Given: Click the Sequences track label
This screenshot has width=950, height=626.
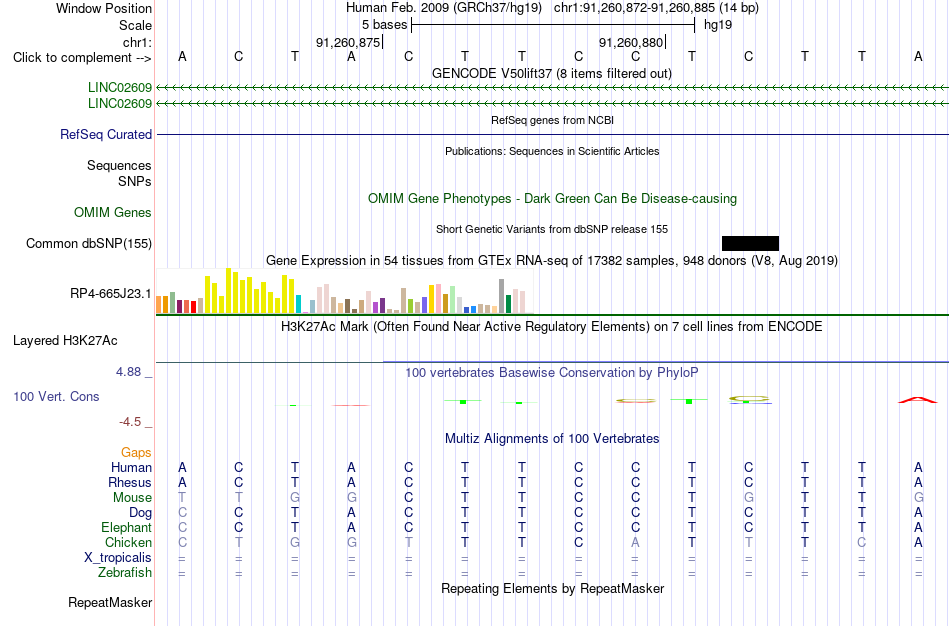Looking at the screenshot, I should (x=119, y=165).
